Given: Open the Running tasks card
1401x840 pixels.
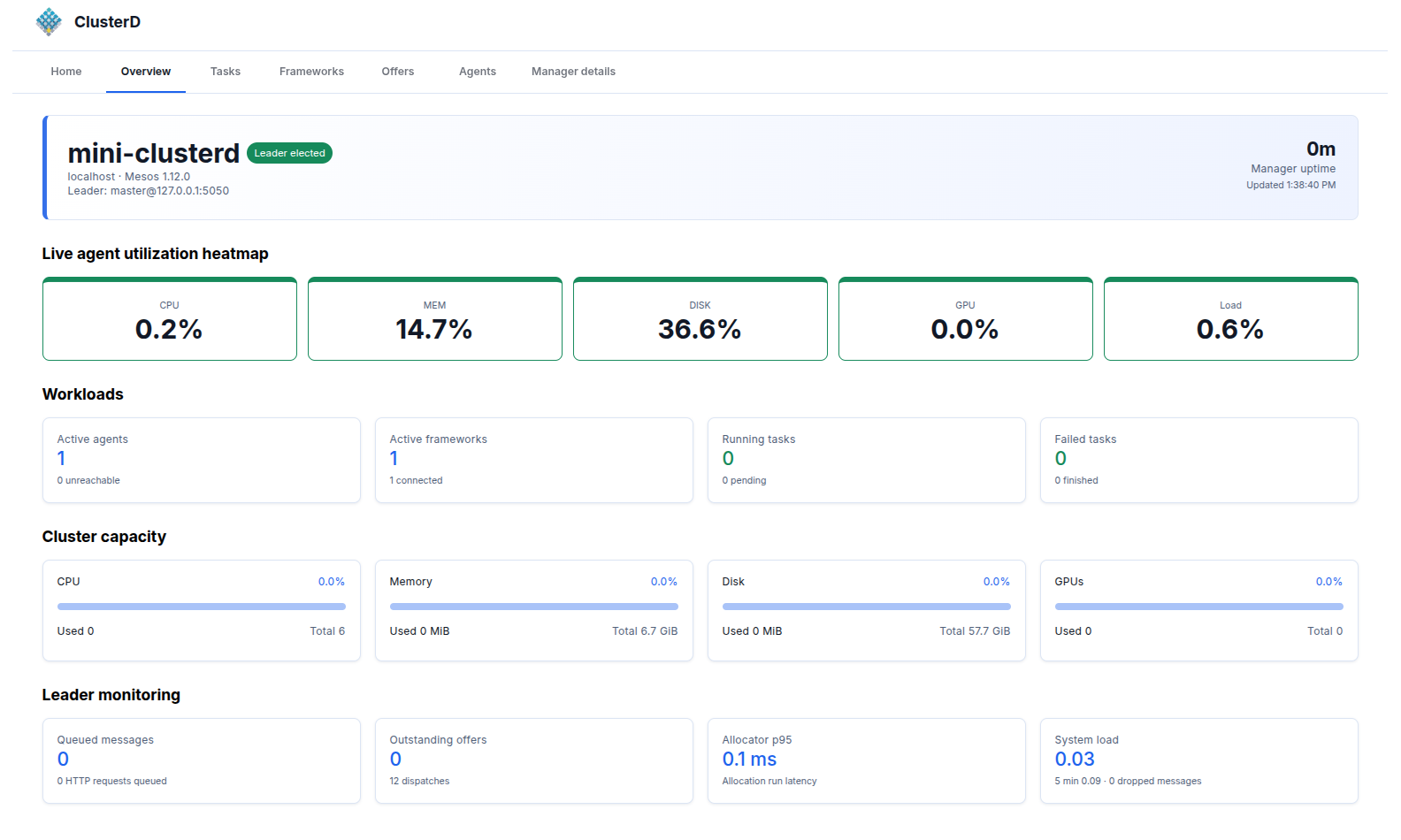Looking at the screenshot, I should (x=867, y=461).
